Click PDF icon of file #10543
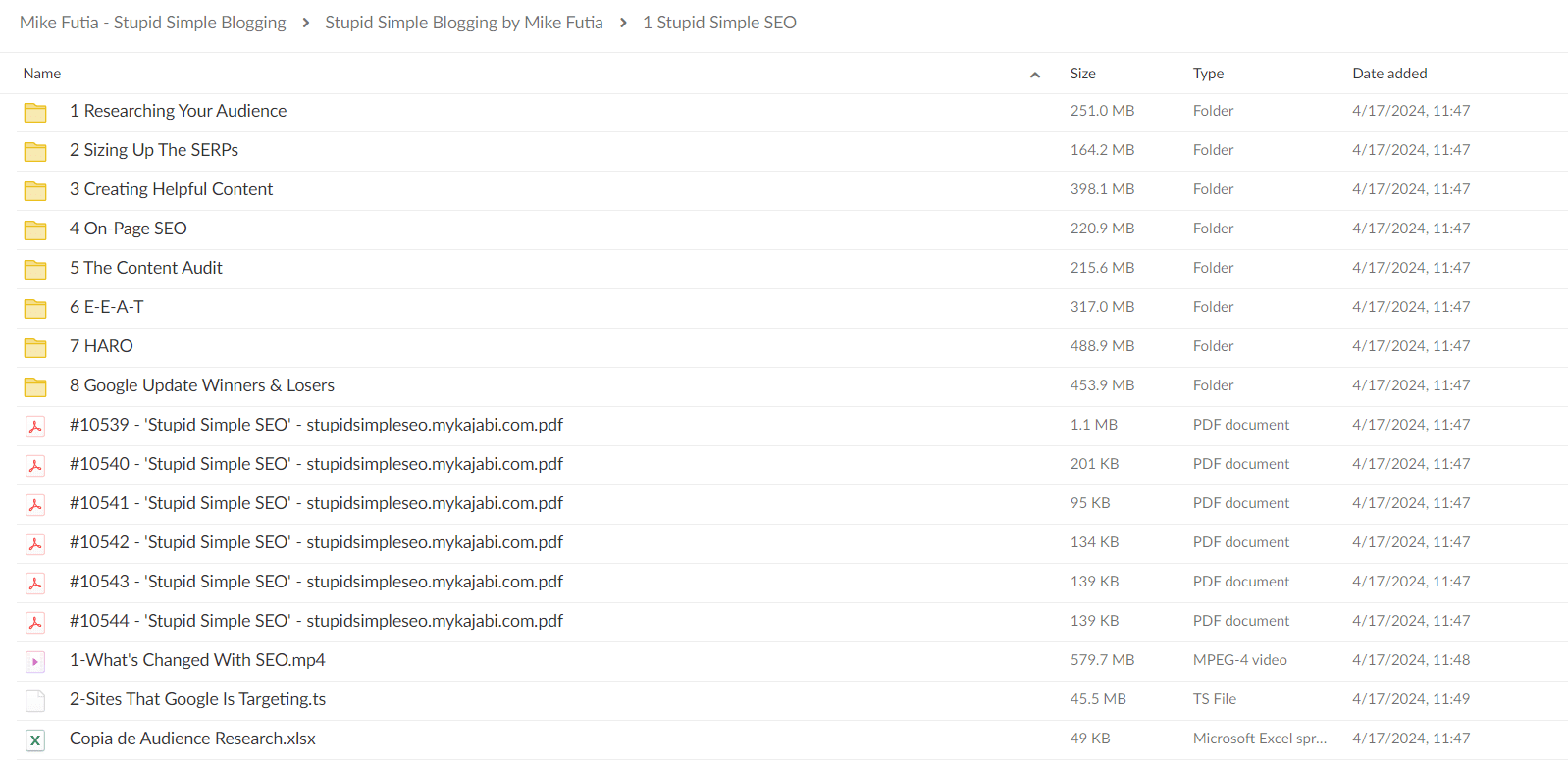1568x764 pixels. tap(35, 584)
